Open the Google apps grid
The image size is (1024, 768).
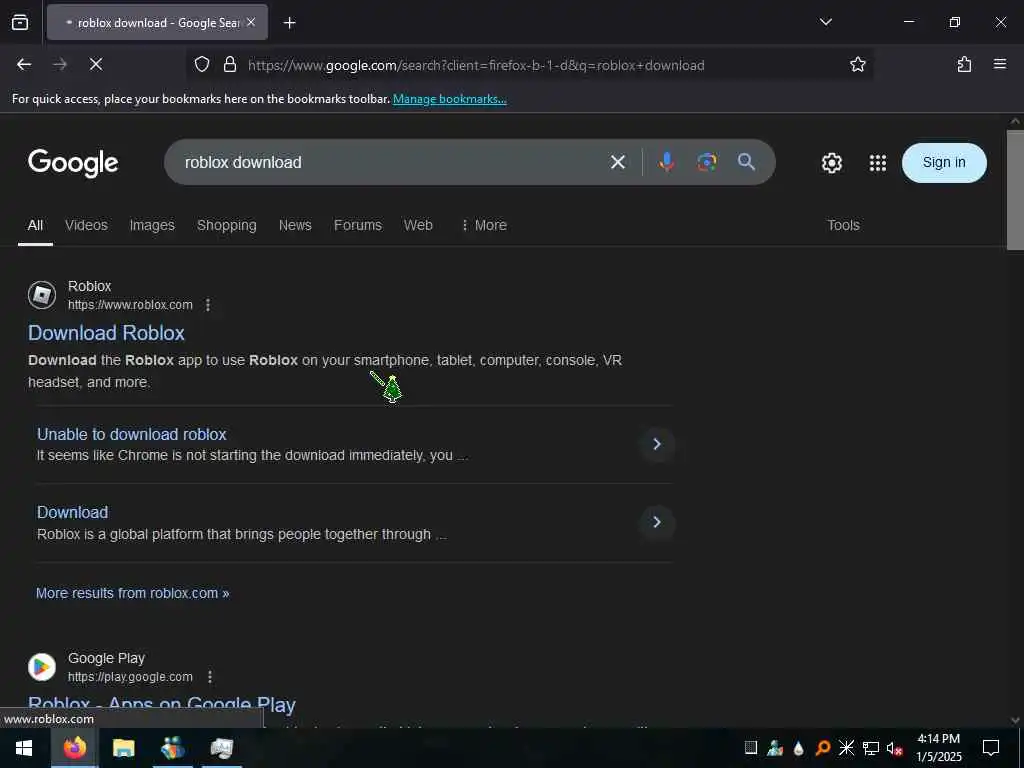click(x=878, y=163)
